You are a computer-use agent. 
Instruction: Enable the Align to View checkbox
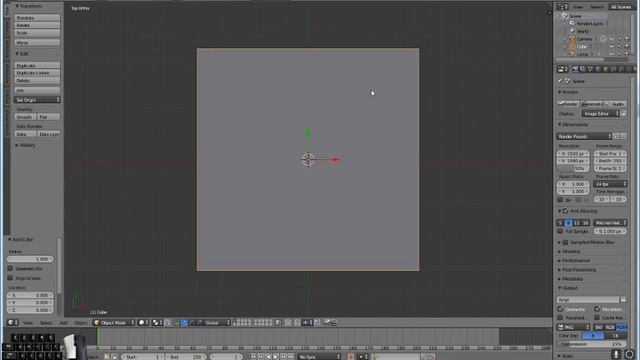click(x=10, y=278)
